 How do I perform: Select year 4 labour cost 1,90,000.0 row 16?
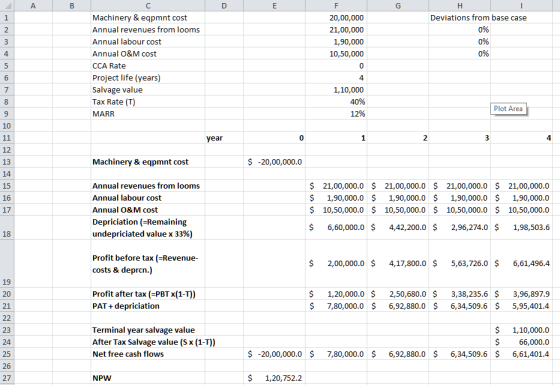[x=521, y=198]
